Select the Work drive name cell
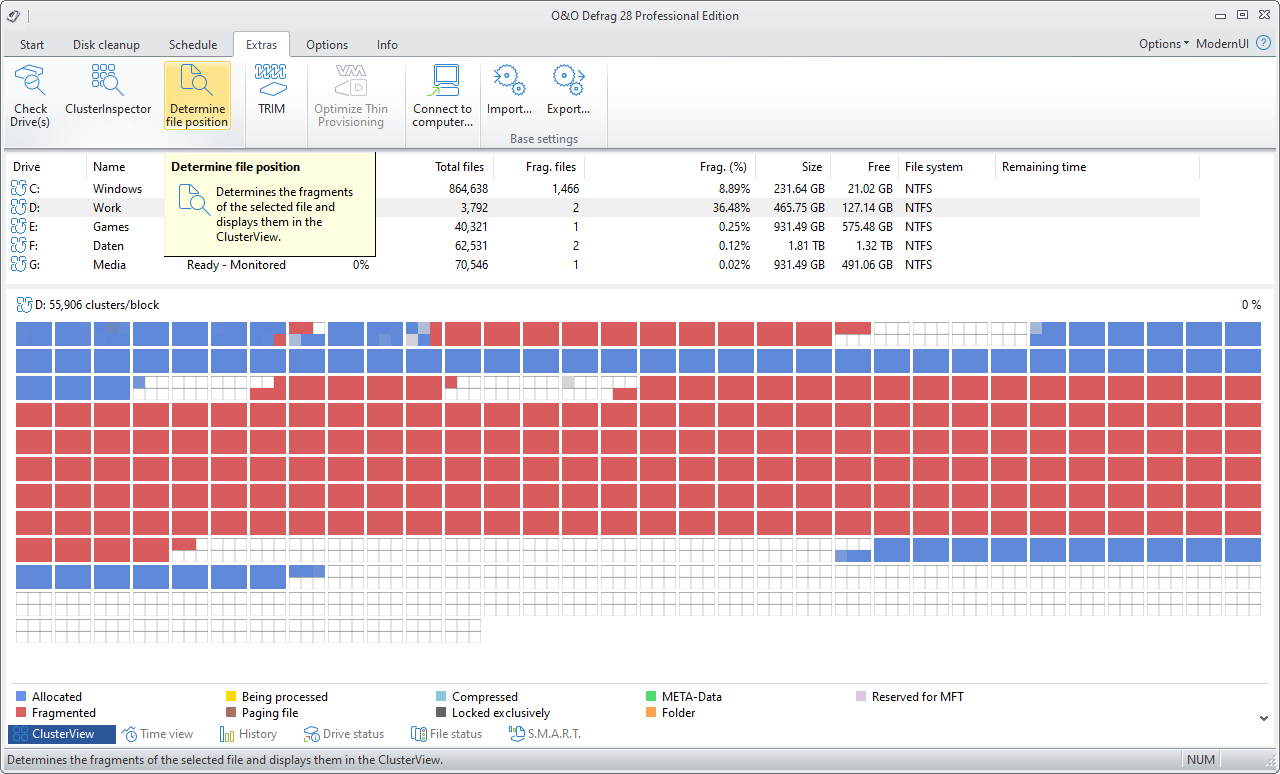The image size is (1280, 774). [x=107, y=207]
